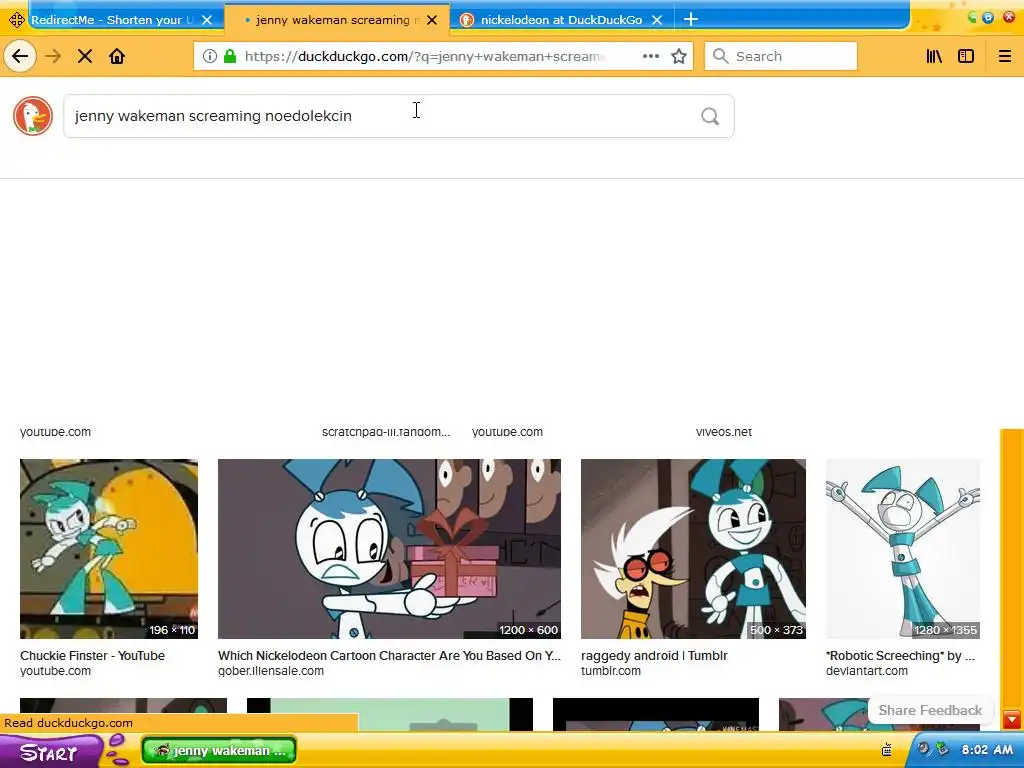The height and width of the screenshot is (768, 1024).
Task: Click the DuckDuckGo logo
Action: coord(33,116)
